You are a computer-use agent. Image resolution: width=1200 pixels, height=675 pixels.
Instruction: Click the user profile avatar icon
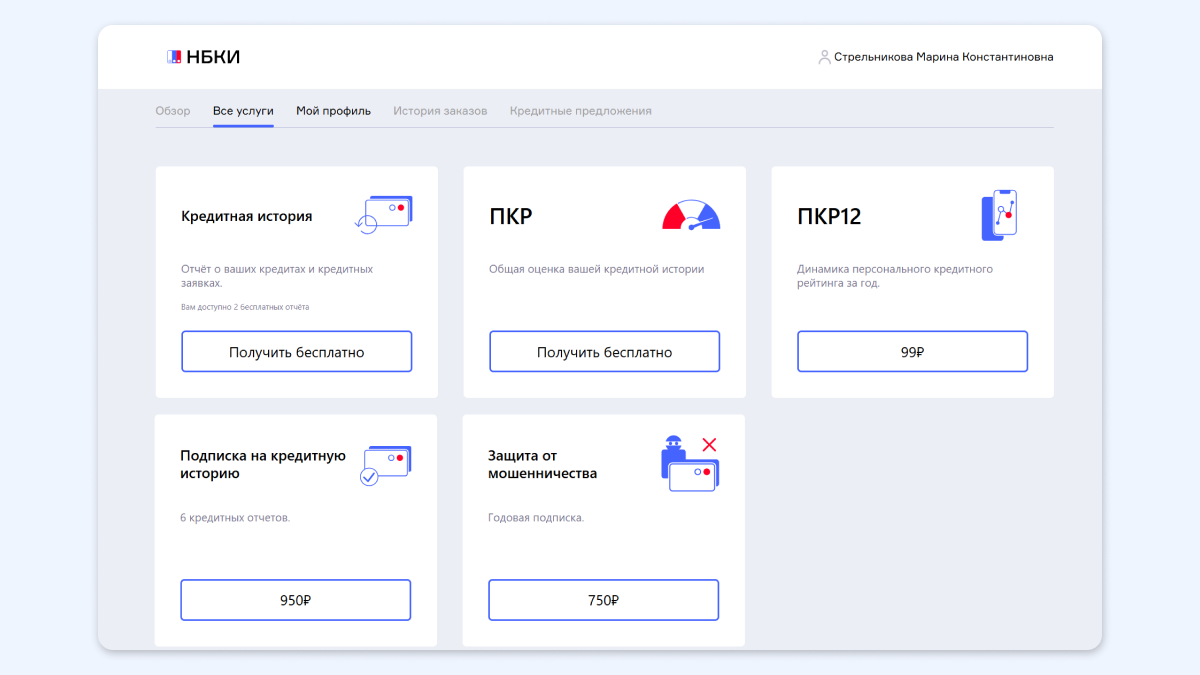pyautogui.click(x=824, y=57)
